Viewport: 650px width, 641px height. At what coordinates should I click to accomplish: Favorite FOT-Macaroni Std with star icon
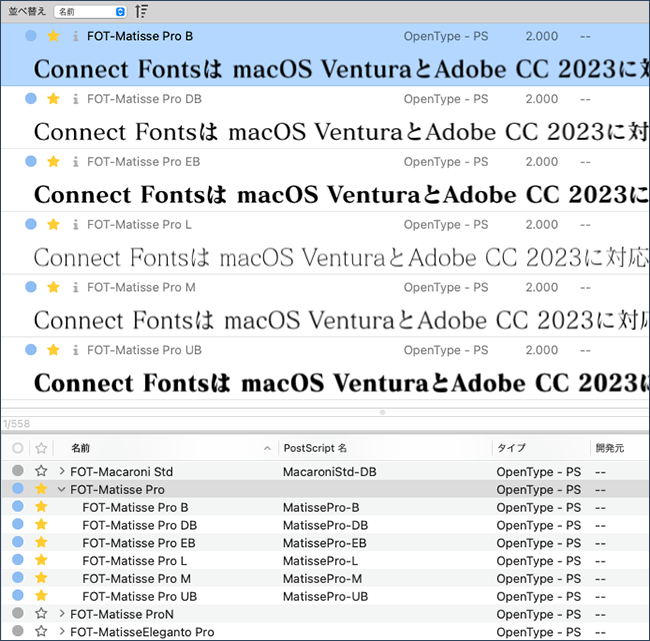pos(41,471)
